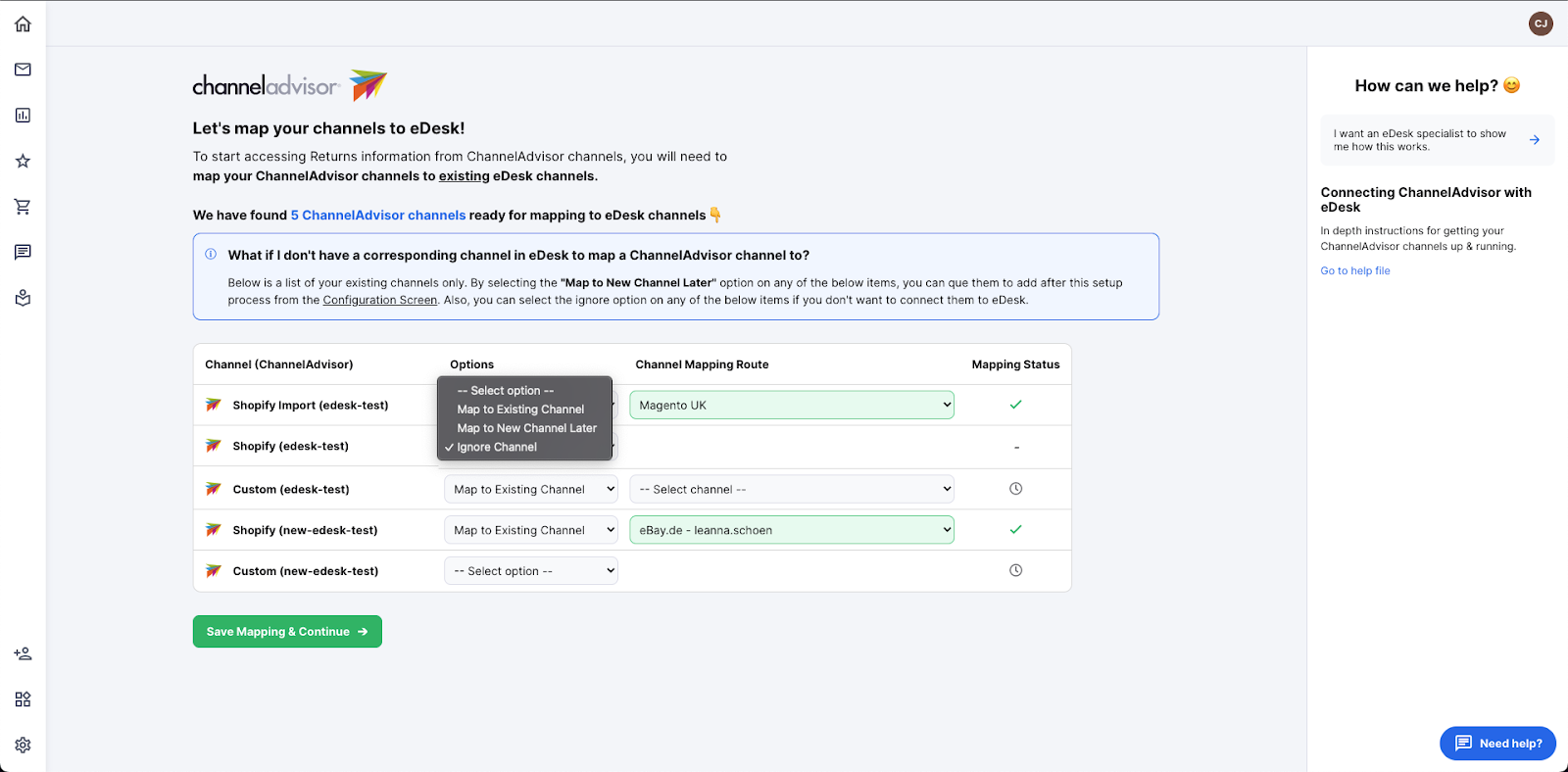Open the Orders shopping cart icon

tap(23, 207)
